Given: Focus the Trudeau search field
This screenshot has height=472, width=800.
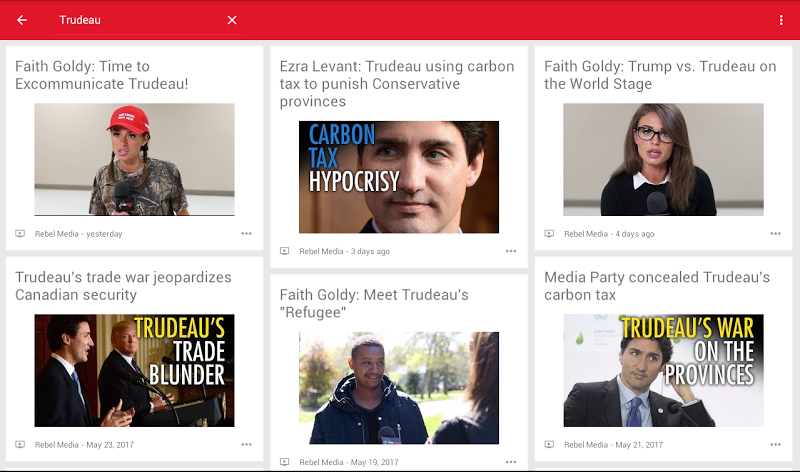Looking at the screenshot, I should (138, 20).
